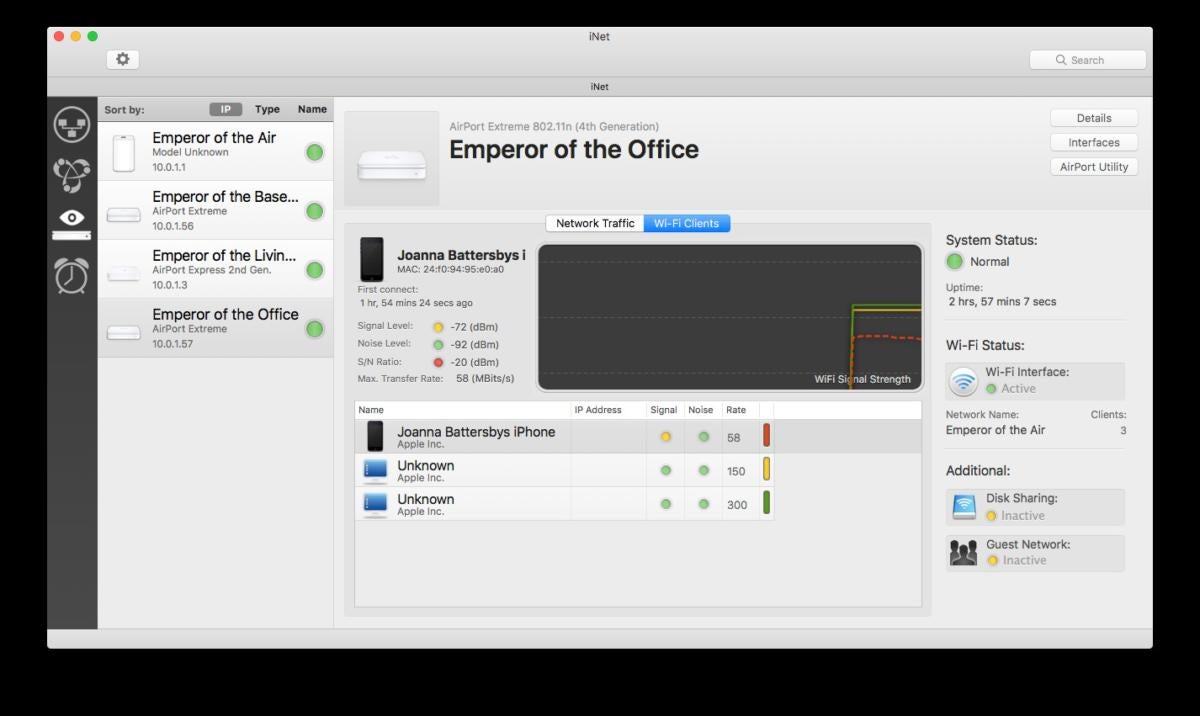
Task: Click computer icon of Unknown client rated 150
Action: point(375,470)
